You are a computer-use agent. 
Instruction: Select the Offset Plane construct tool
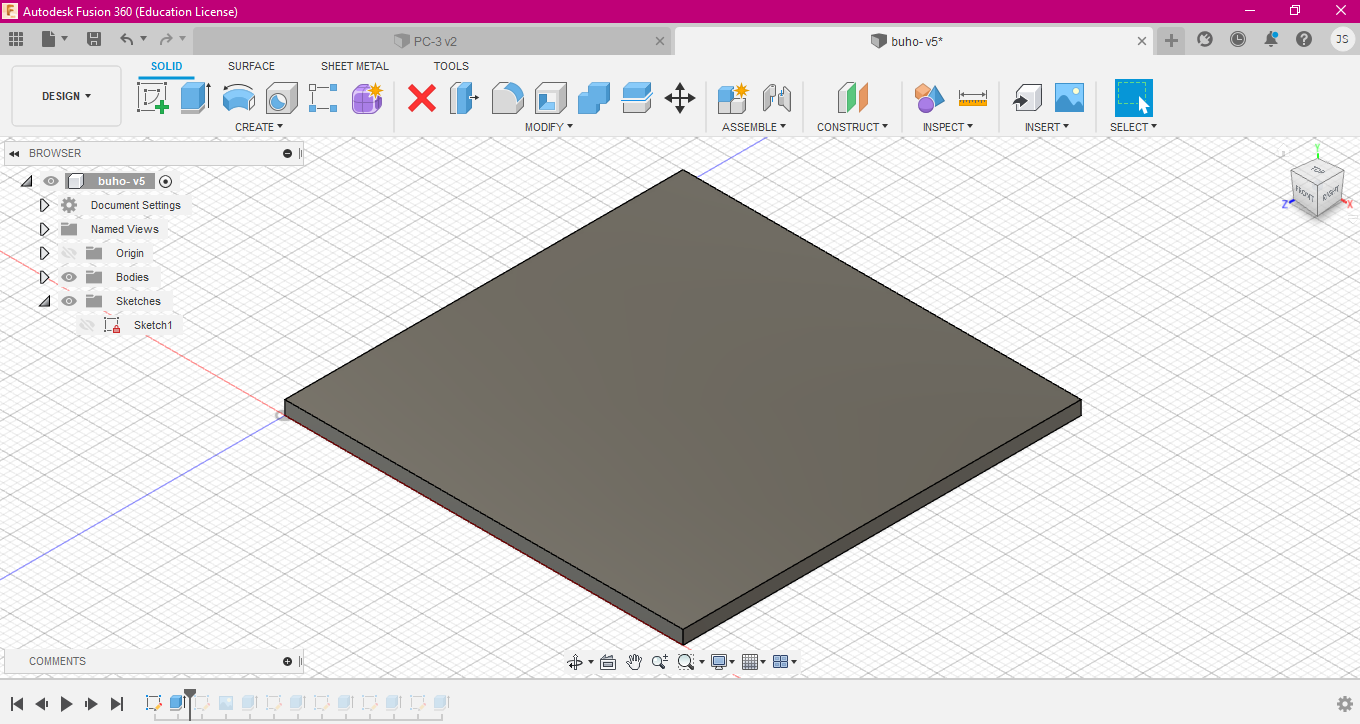pyautogui.click(x=852, y=98)
